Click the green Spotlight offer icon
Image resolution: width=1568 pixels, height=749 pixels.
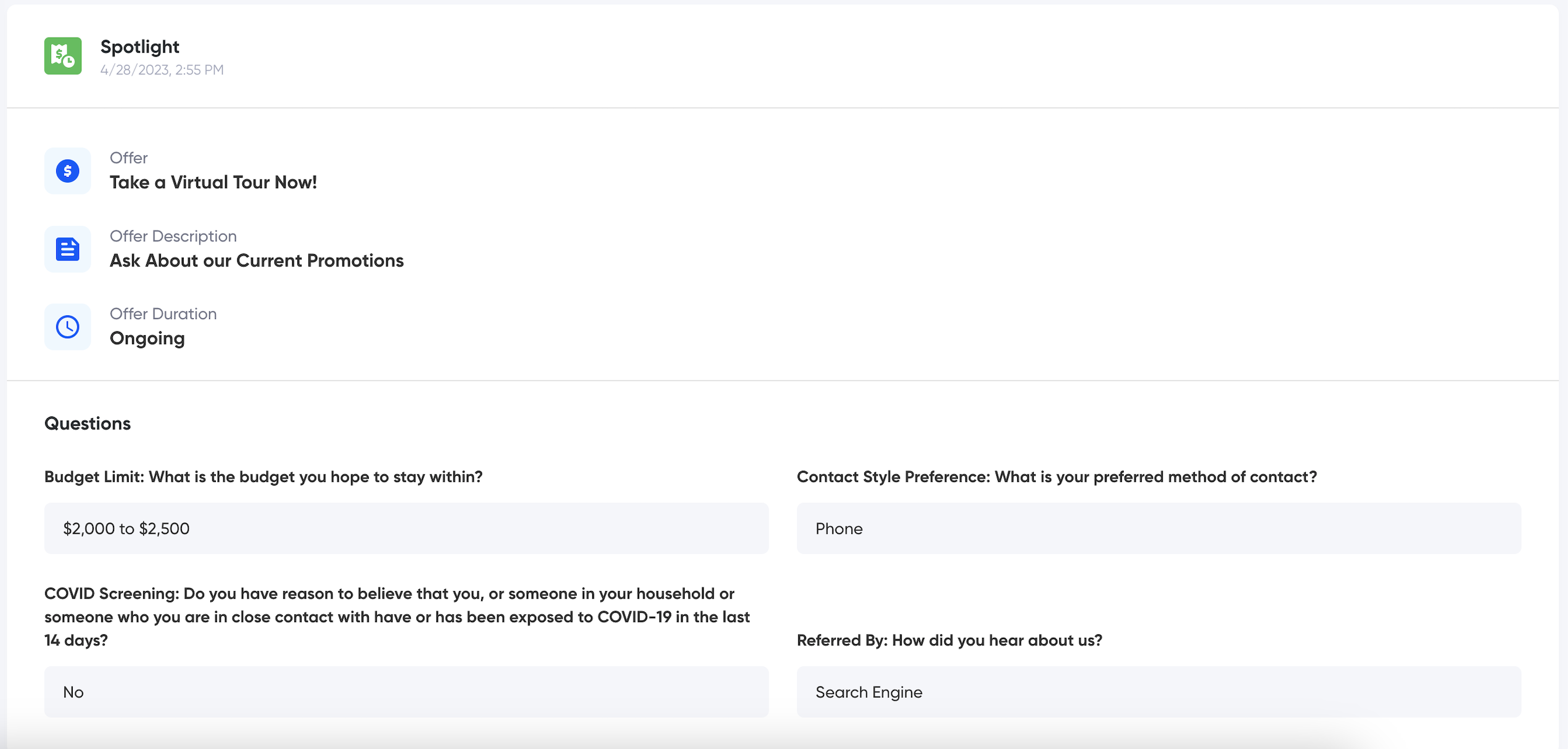pos(63,56)
